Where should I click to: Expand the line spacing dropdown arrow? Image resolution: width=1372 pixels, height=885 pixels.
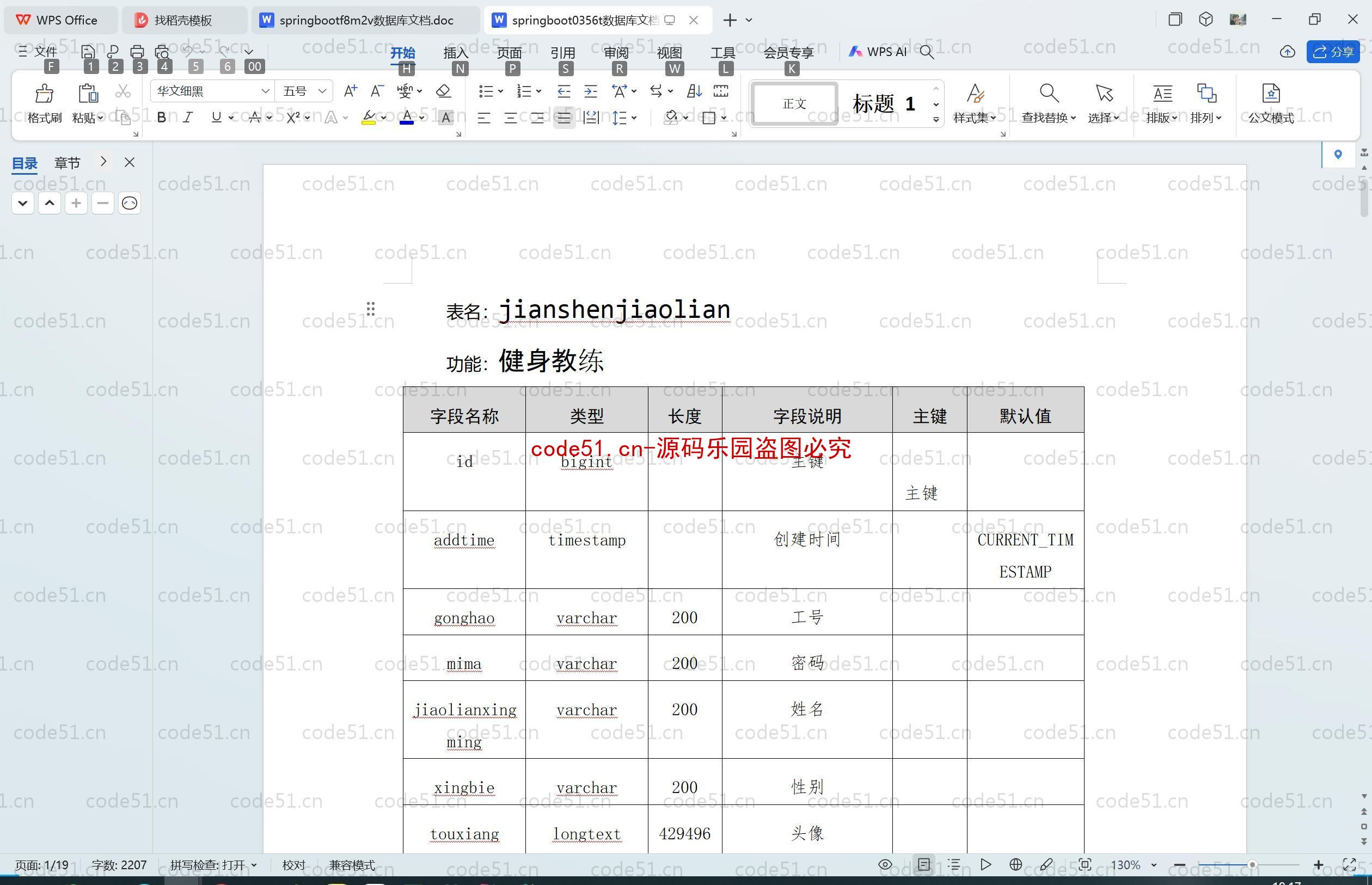point(634,118)
